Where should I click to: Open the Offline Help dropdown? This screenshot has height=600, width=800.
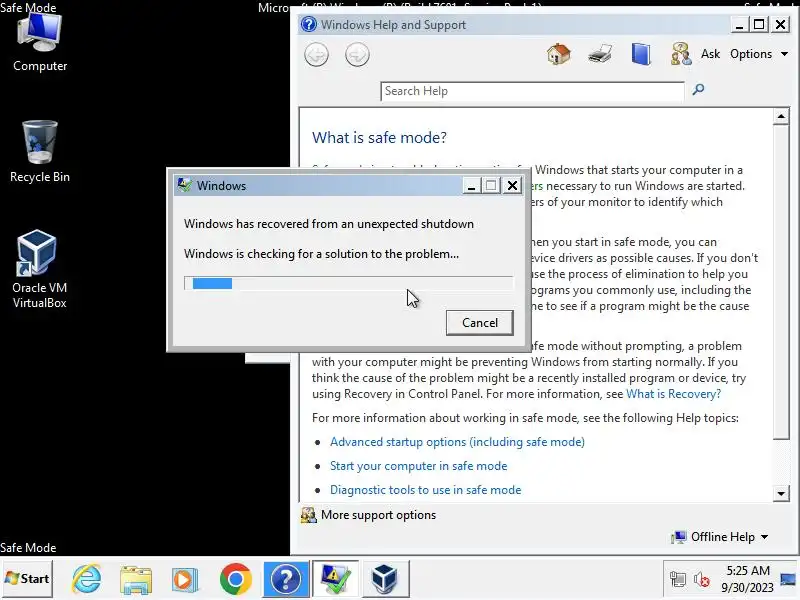coord(720,537)
